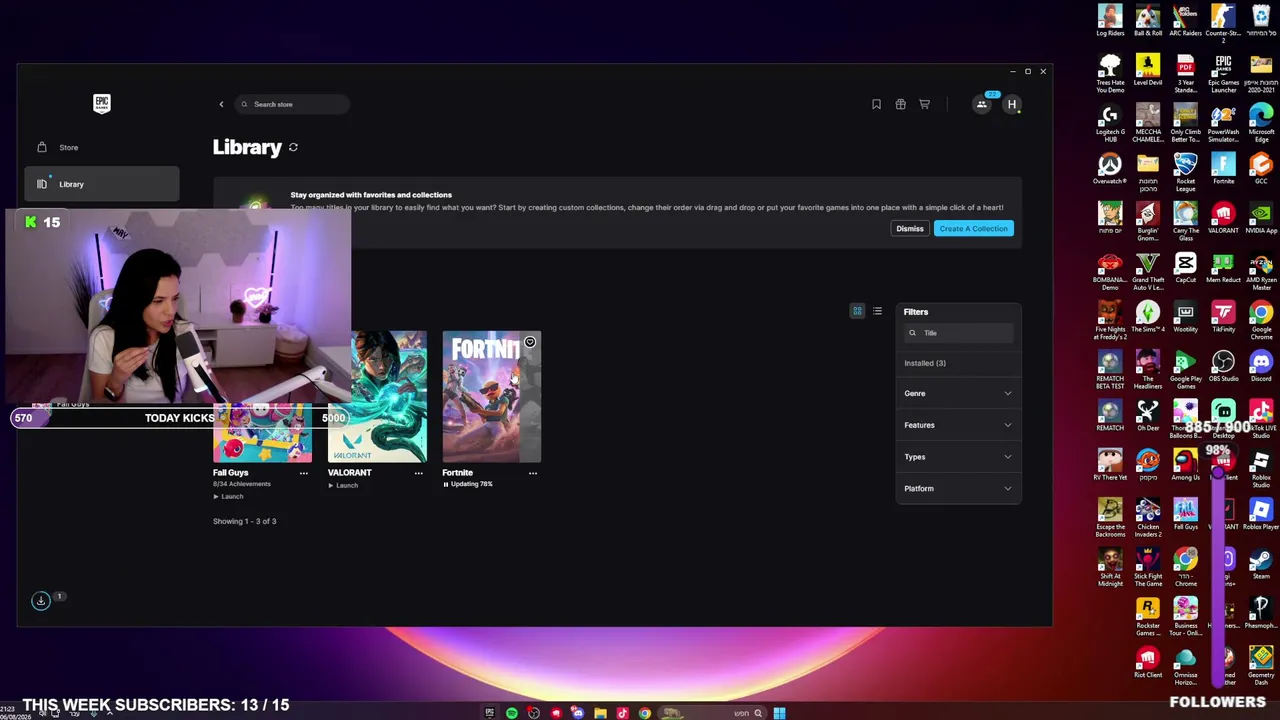This screenshot has height=720, width=1280.
Task: Expand the Types filter
Action: [958, 457]
